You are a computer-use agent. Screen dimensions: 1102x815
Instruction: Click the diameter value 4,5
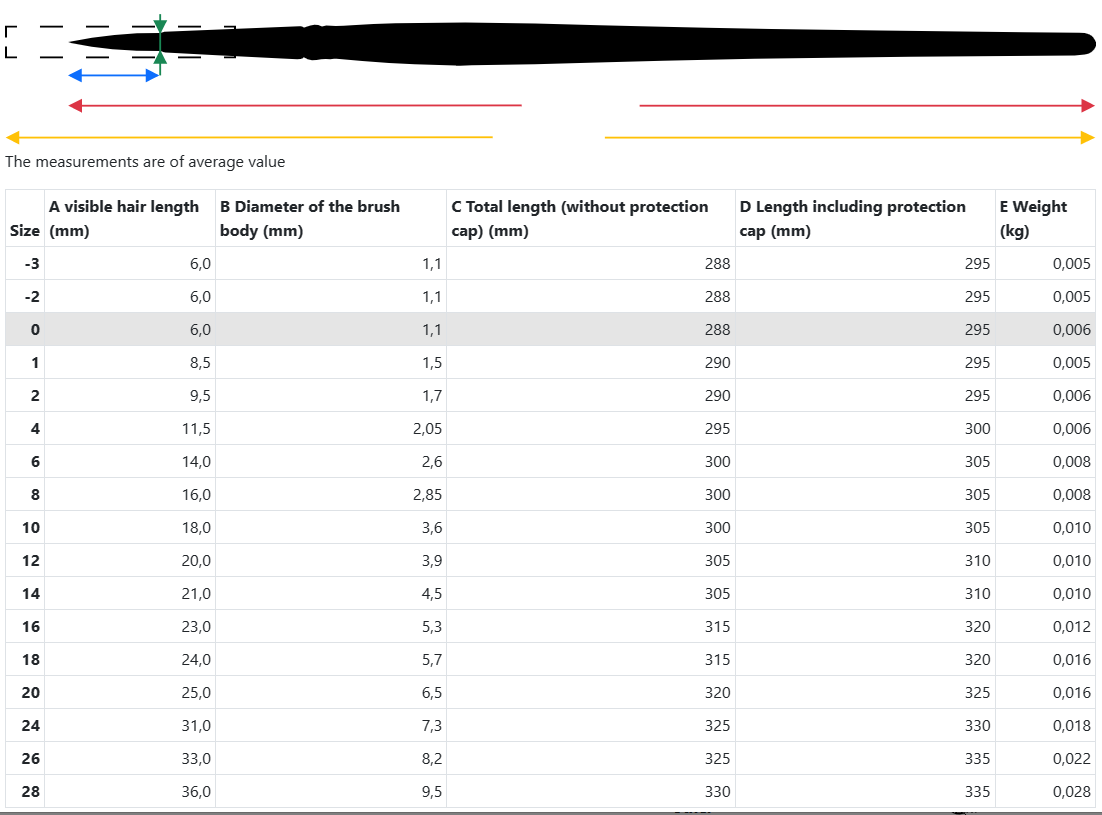[x=432, y=594]
